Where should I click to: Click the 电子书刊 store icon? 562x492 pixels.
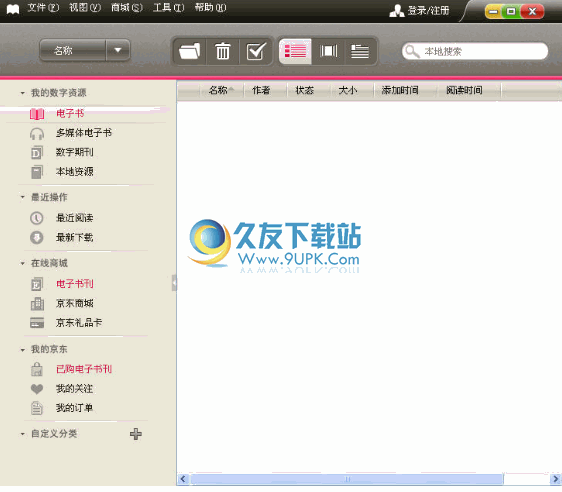37,284
